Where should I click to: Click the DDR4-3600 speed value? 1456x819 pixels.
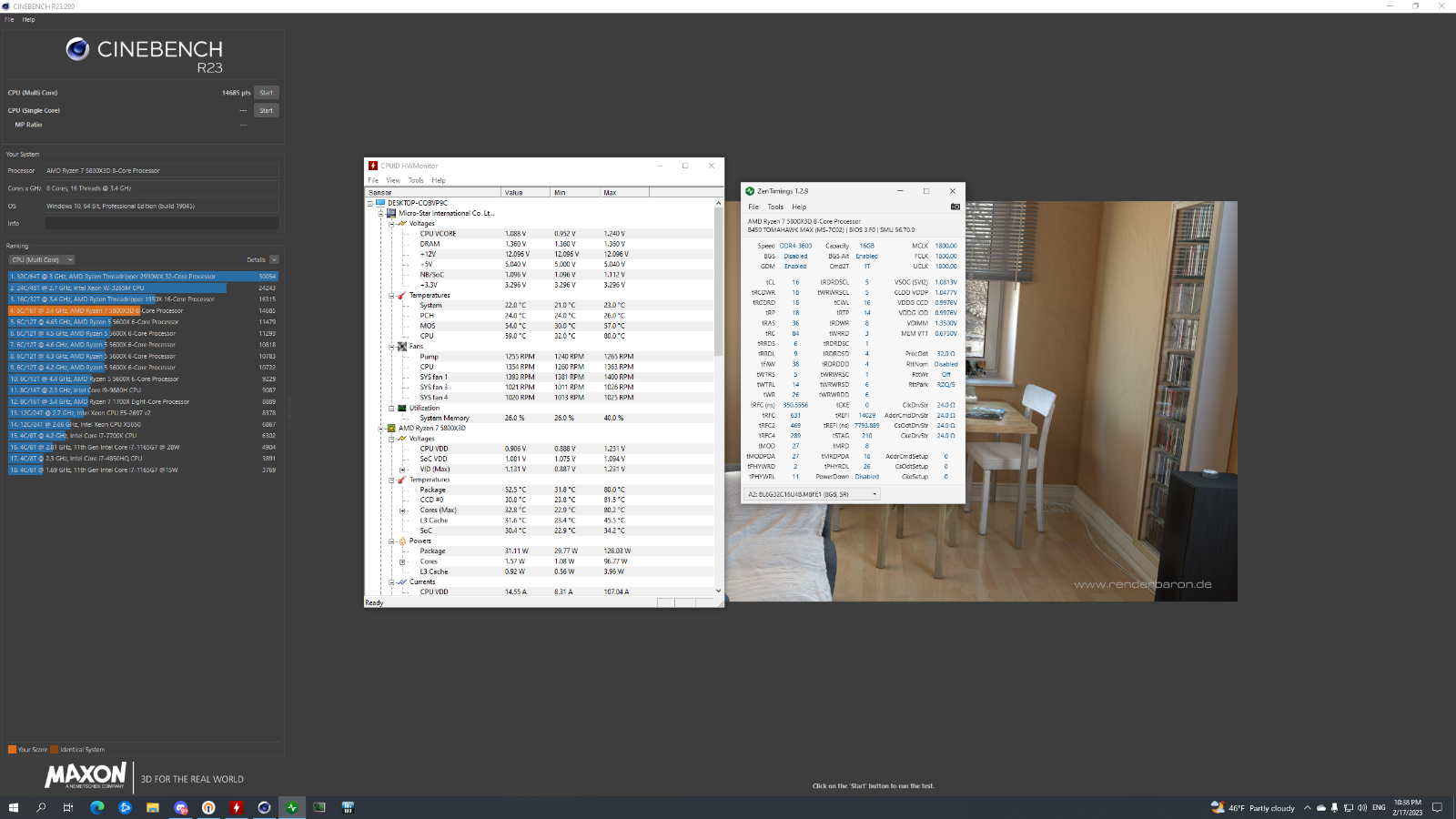pos(795,246)
